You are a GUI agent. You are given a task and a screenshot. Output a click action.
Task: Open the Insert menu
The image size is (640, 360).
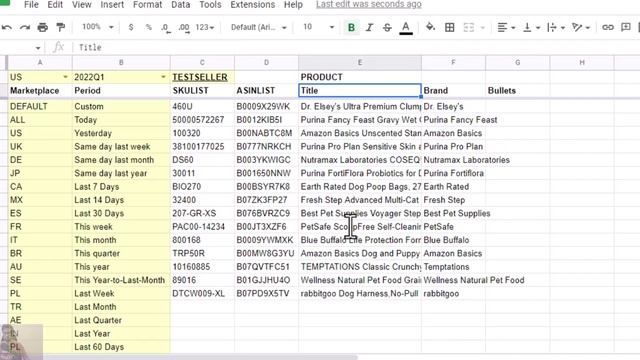pyautogui.click(x=112, y=5)
